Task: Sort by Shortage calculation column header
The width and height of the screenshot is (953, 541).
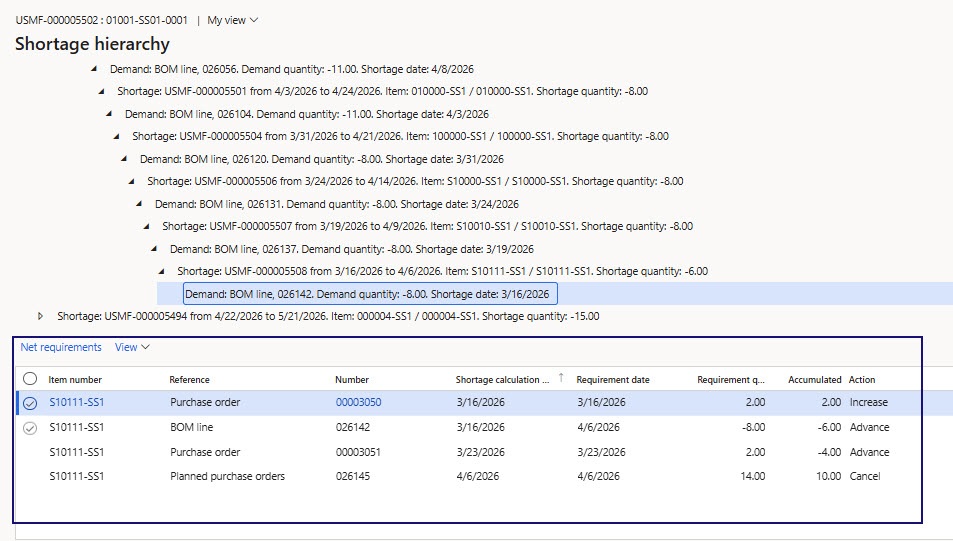Action: click(503, 380)
